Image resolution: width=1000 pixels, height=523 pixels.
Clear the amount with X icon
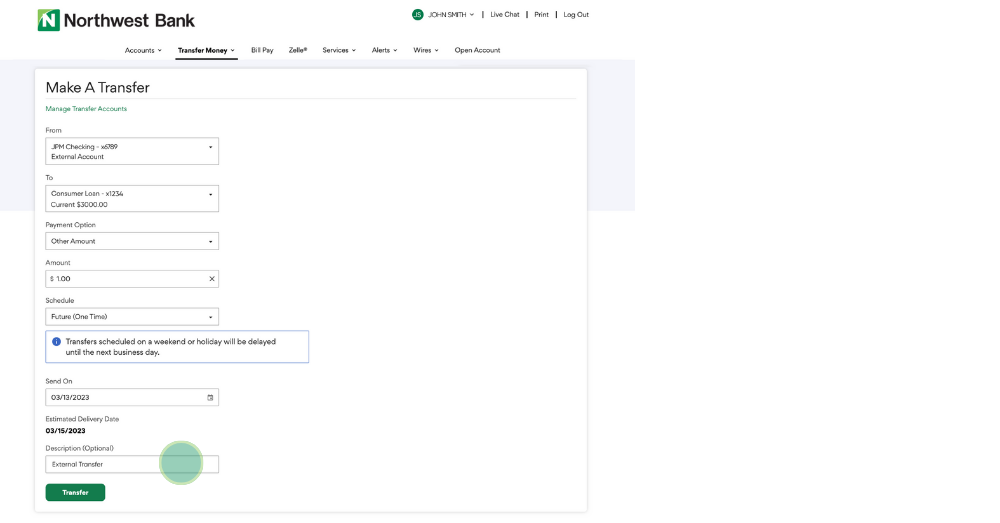211,279
